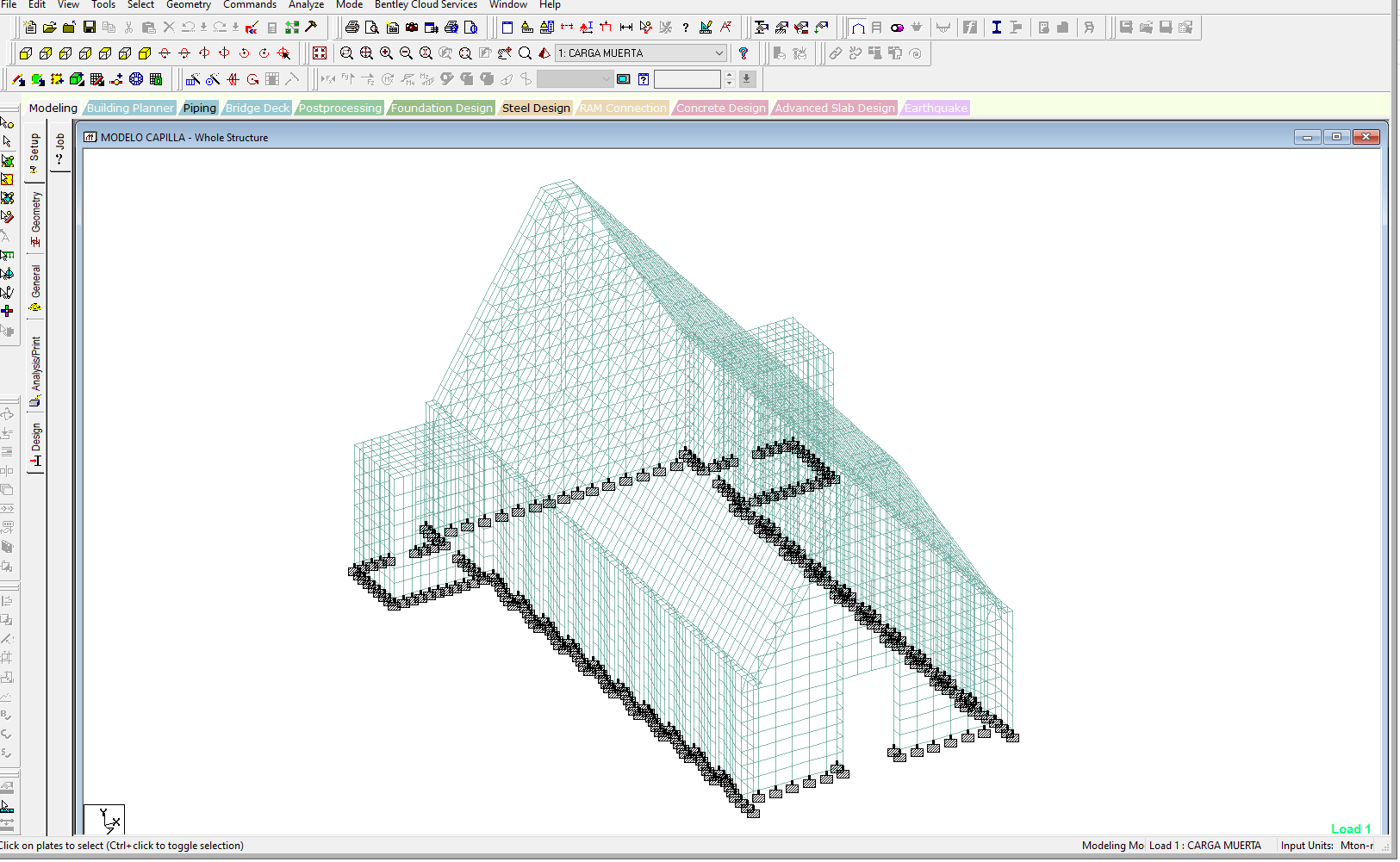Switch to the Steel Design tab

536,109
